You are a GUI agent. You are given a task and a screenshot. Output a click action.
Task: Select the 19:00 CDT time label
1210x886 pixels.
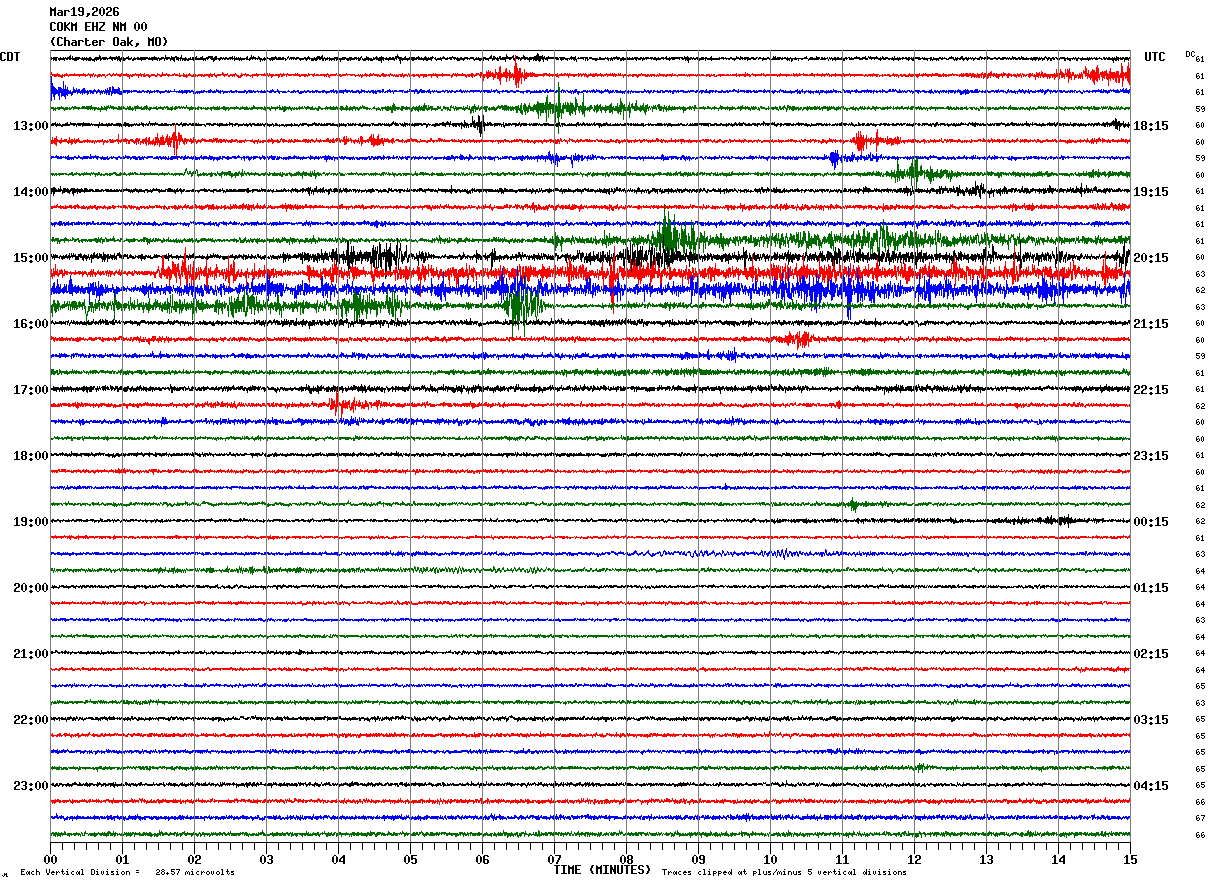coord(30,522)
